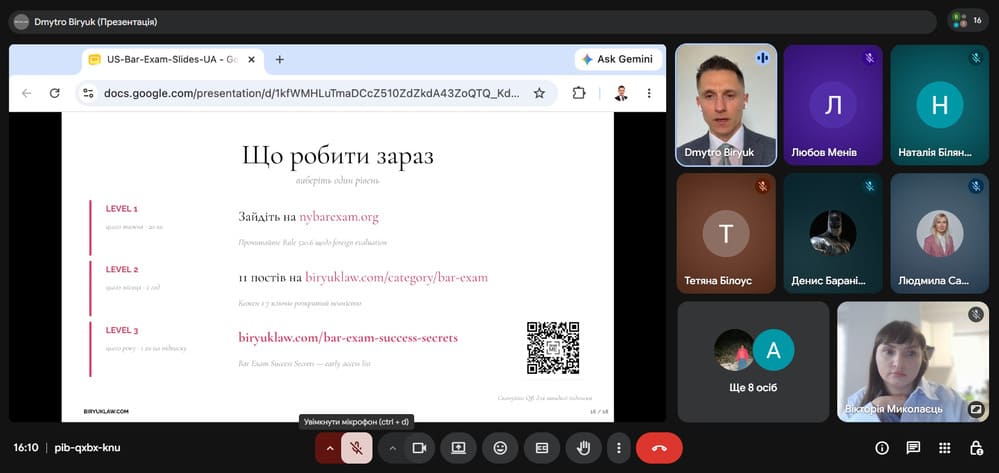This screenshot has width=999, height=473.
Task: Open the browser three-dot menu
Action: (649, 93)
